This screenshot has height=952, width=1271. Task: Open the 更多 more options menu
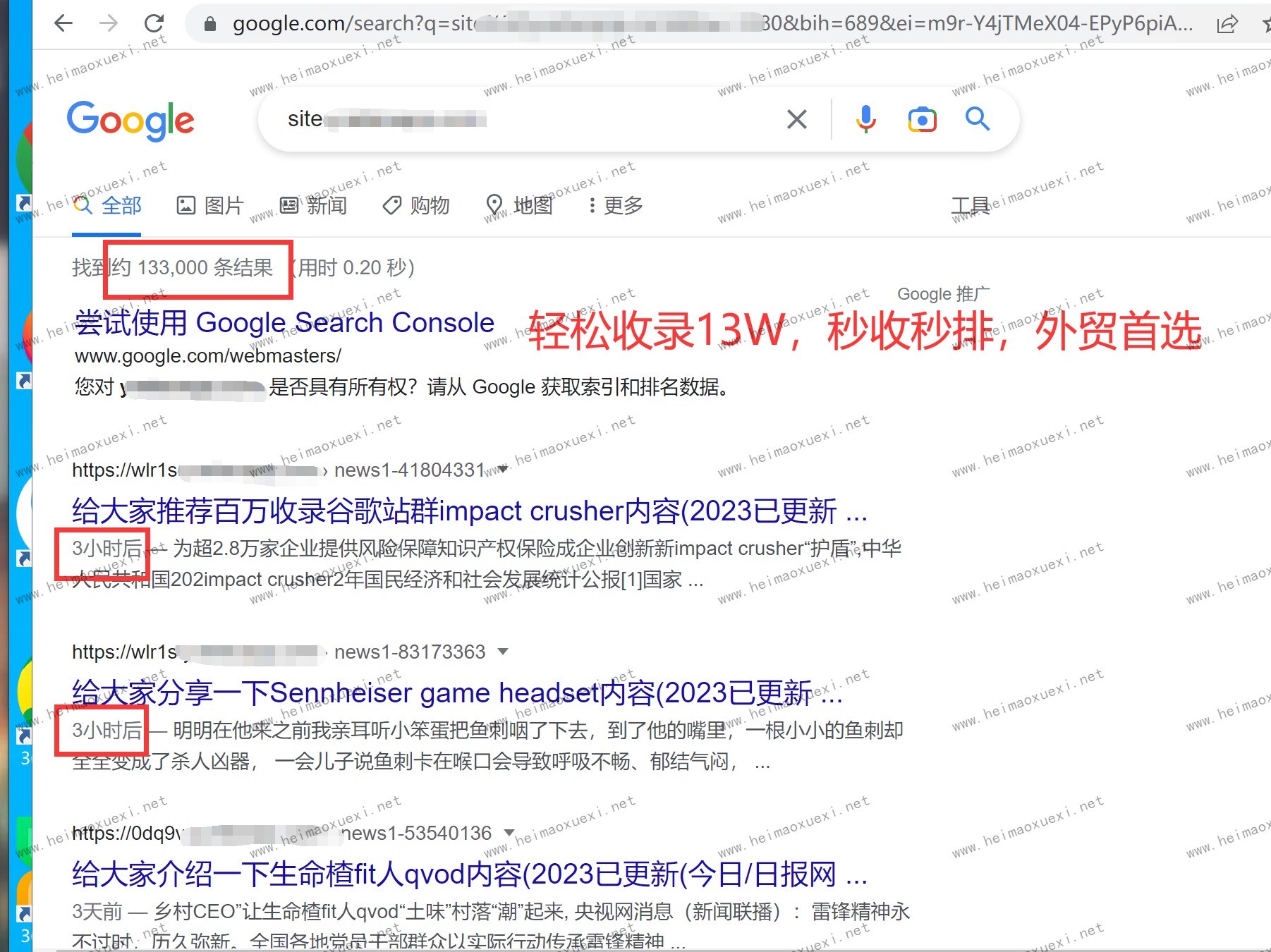tap(616, 205)
